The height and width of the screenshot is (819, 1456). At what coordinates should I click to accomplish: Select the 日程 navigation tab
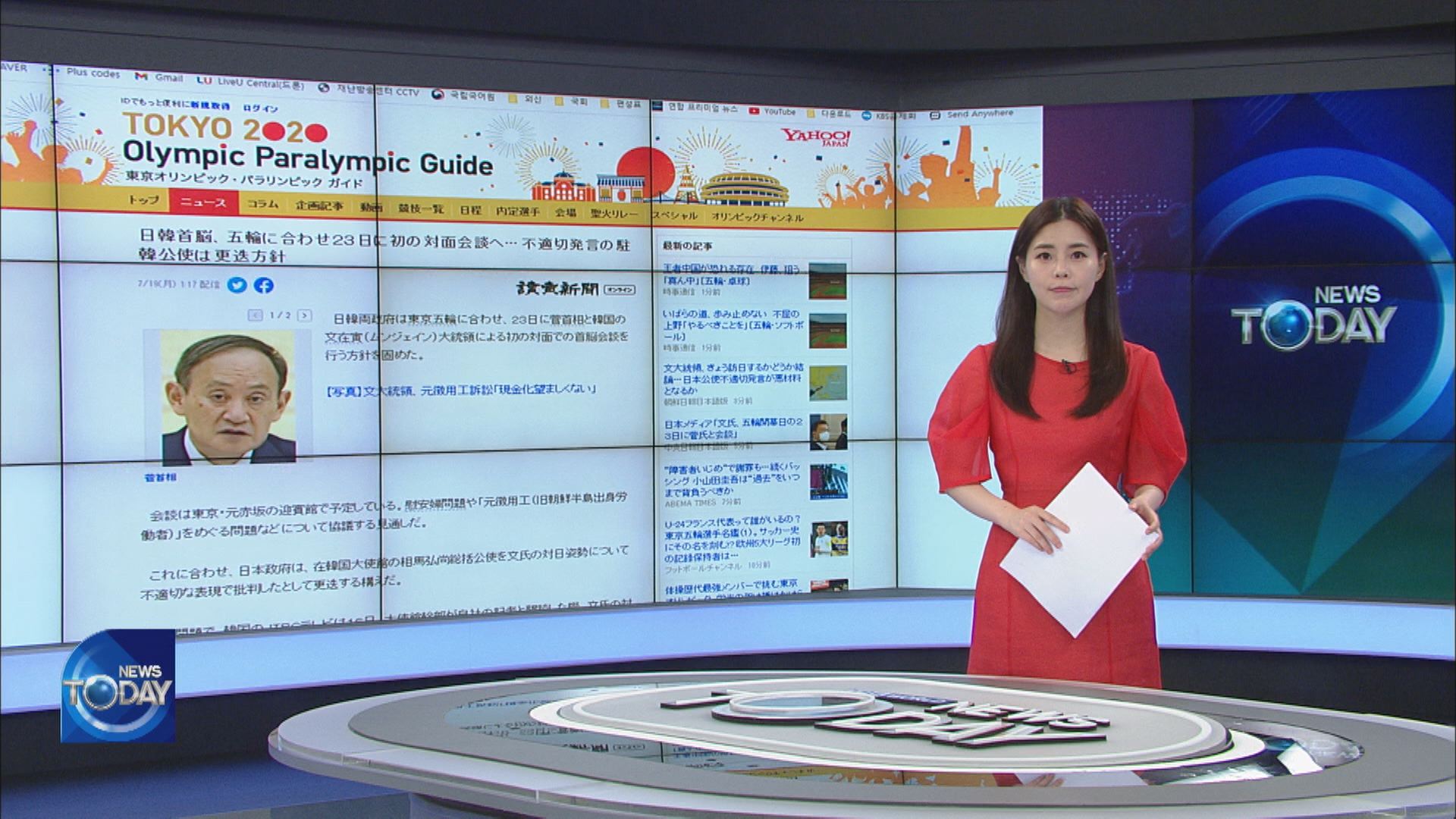pos(470,211)
